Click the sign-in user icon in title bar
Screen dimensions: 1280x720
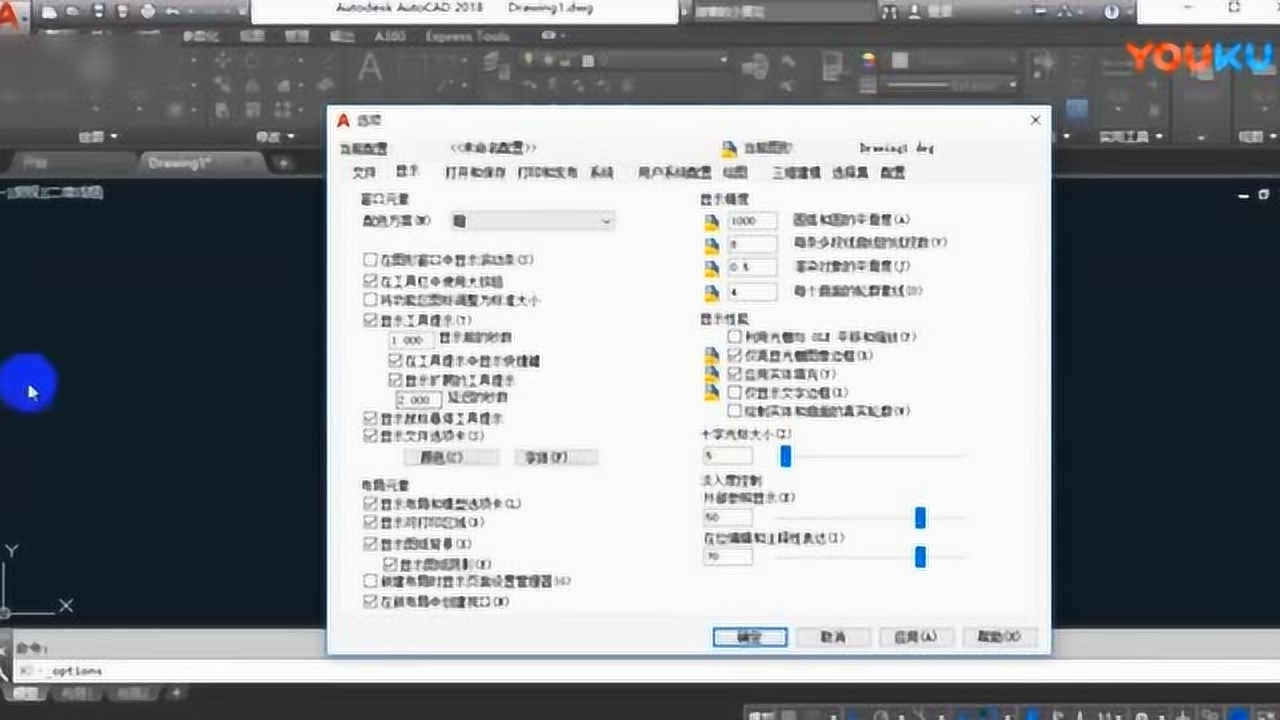tap(915, 12)
